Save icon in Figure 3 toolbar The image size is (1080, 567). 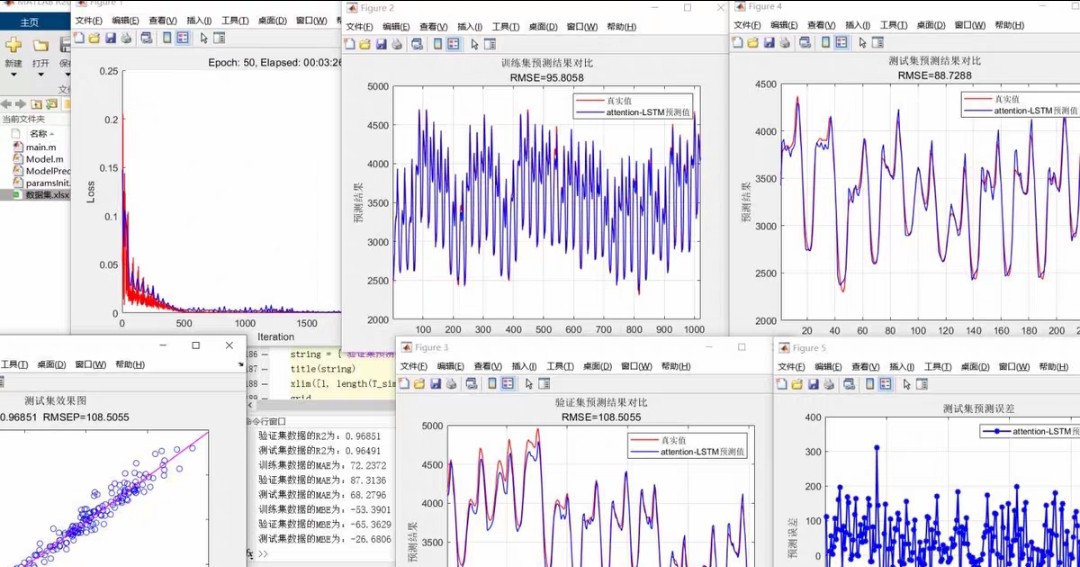[x=436, y=384]
